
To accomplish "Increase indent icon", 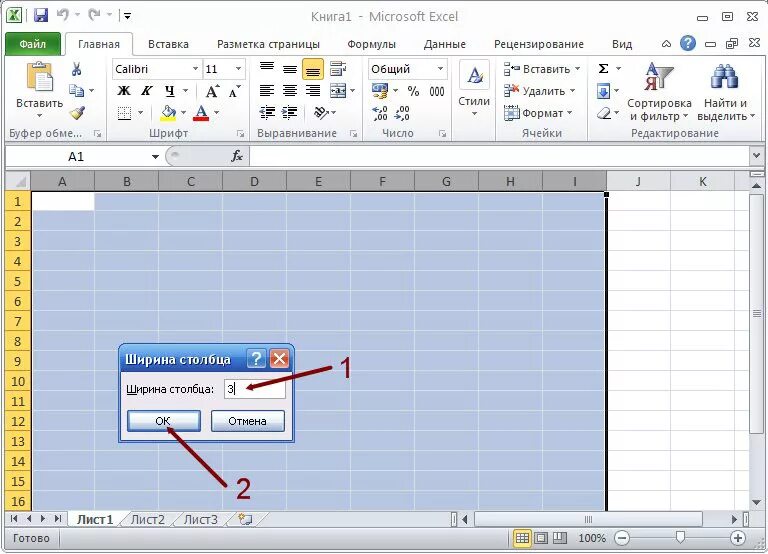I will [289, 113].
